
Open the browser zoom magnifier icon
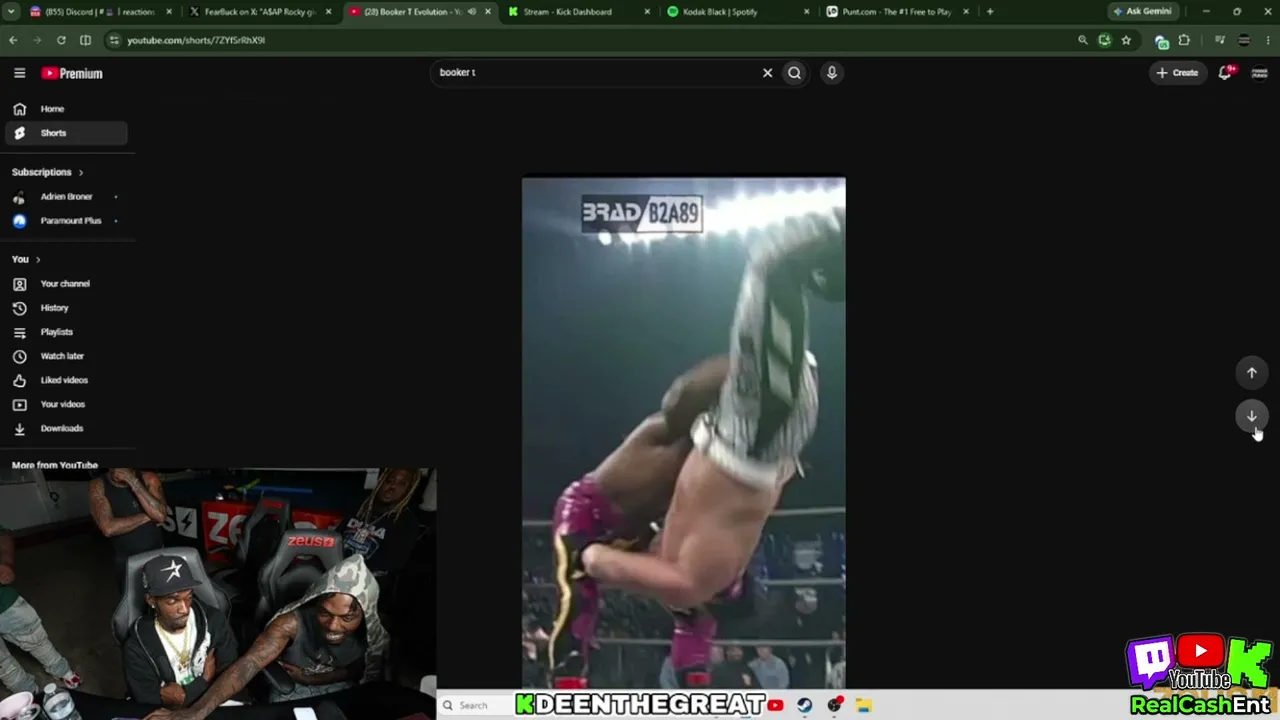click(x=1082, y=40)
